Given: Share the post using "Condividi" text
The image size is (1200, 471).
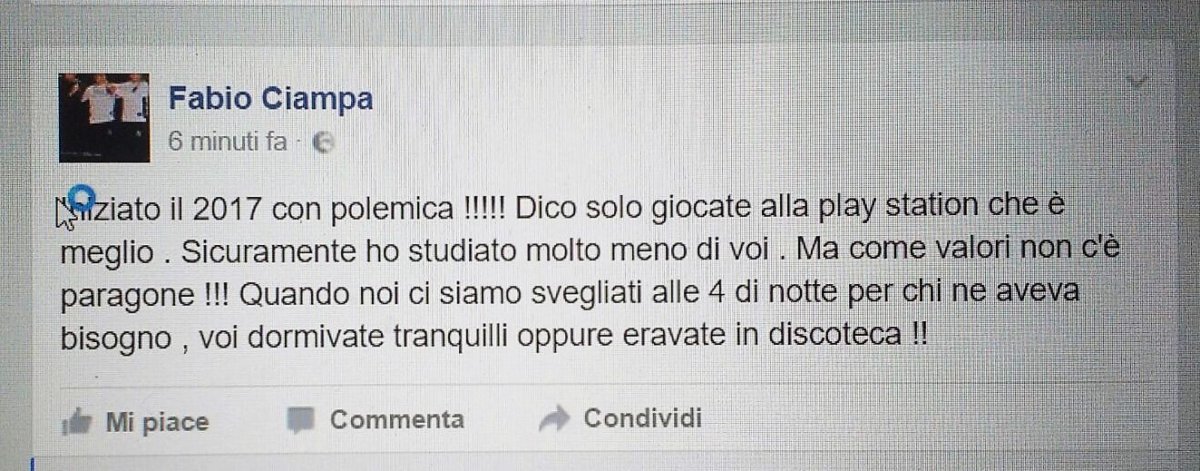Looking at the screenshot, I should click(642, 417).
